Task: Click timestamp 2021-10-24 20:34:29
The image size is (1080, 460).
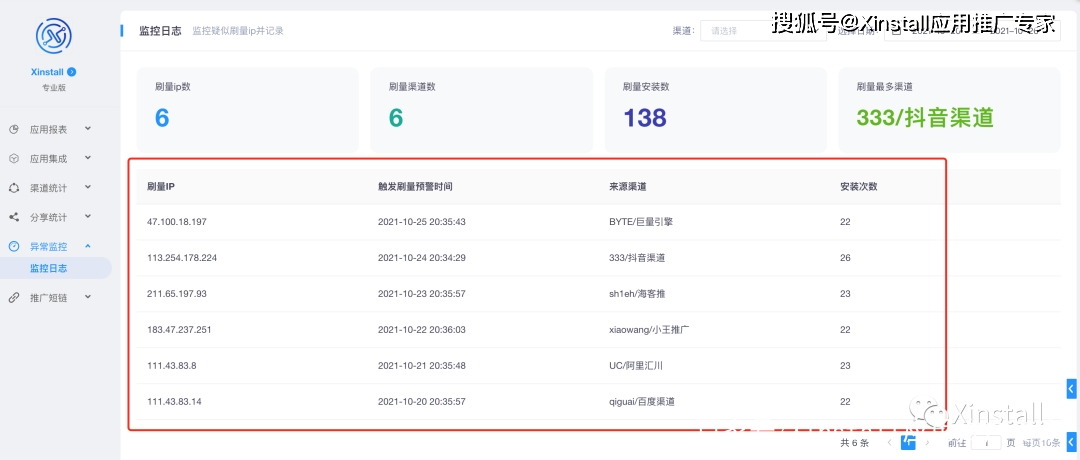Action: coord(422,258)
